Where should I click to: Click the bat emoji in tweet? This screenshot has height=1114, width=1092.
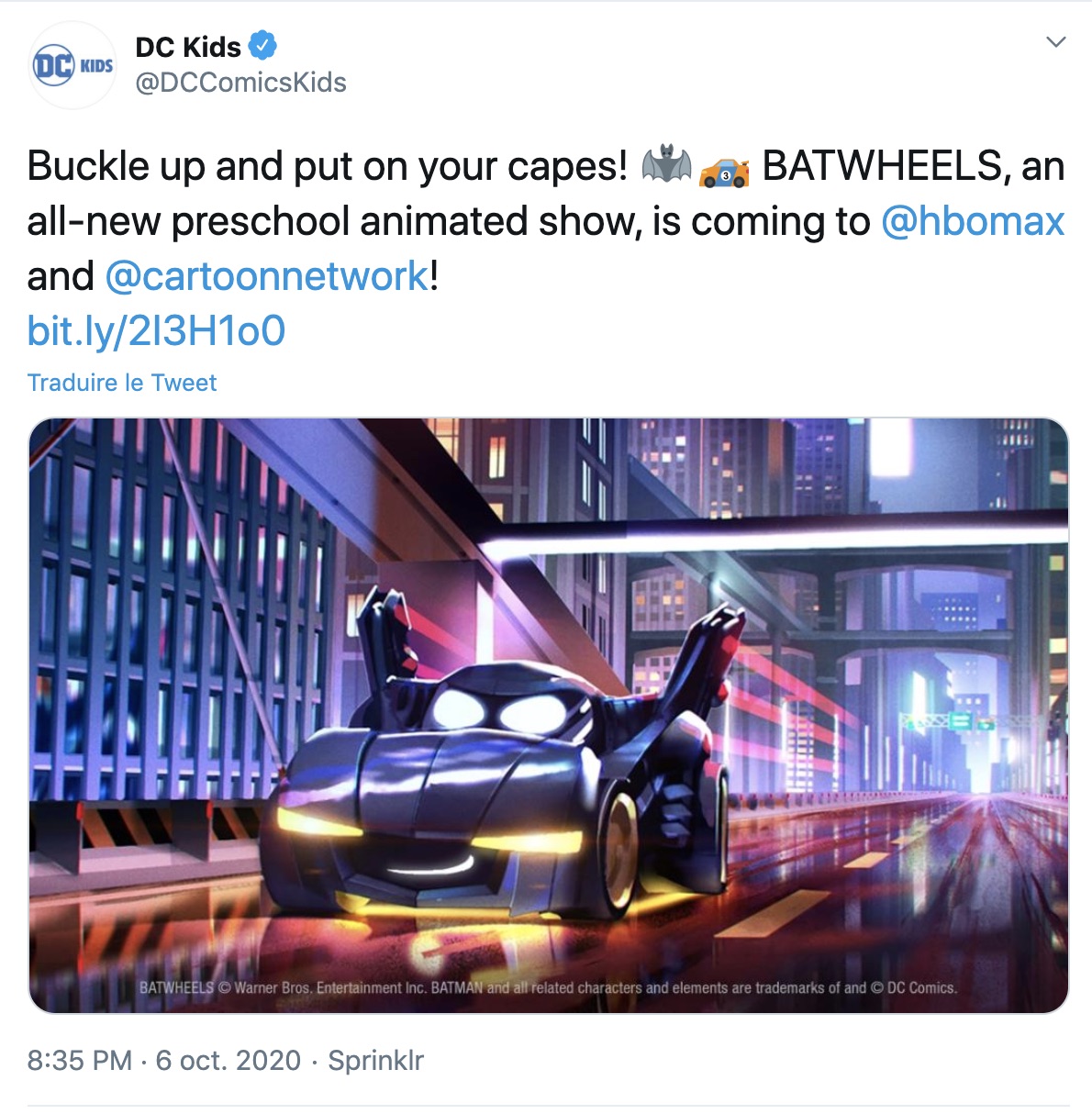point(665,165)
